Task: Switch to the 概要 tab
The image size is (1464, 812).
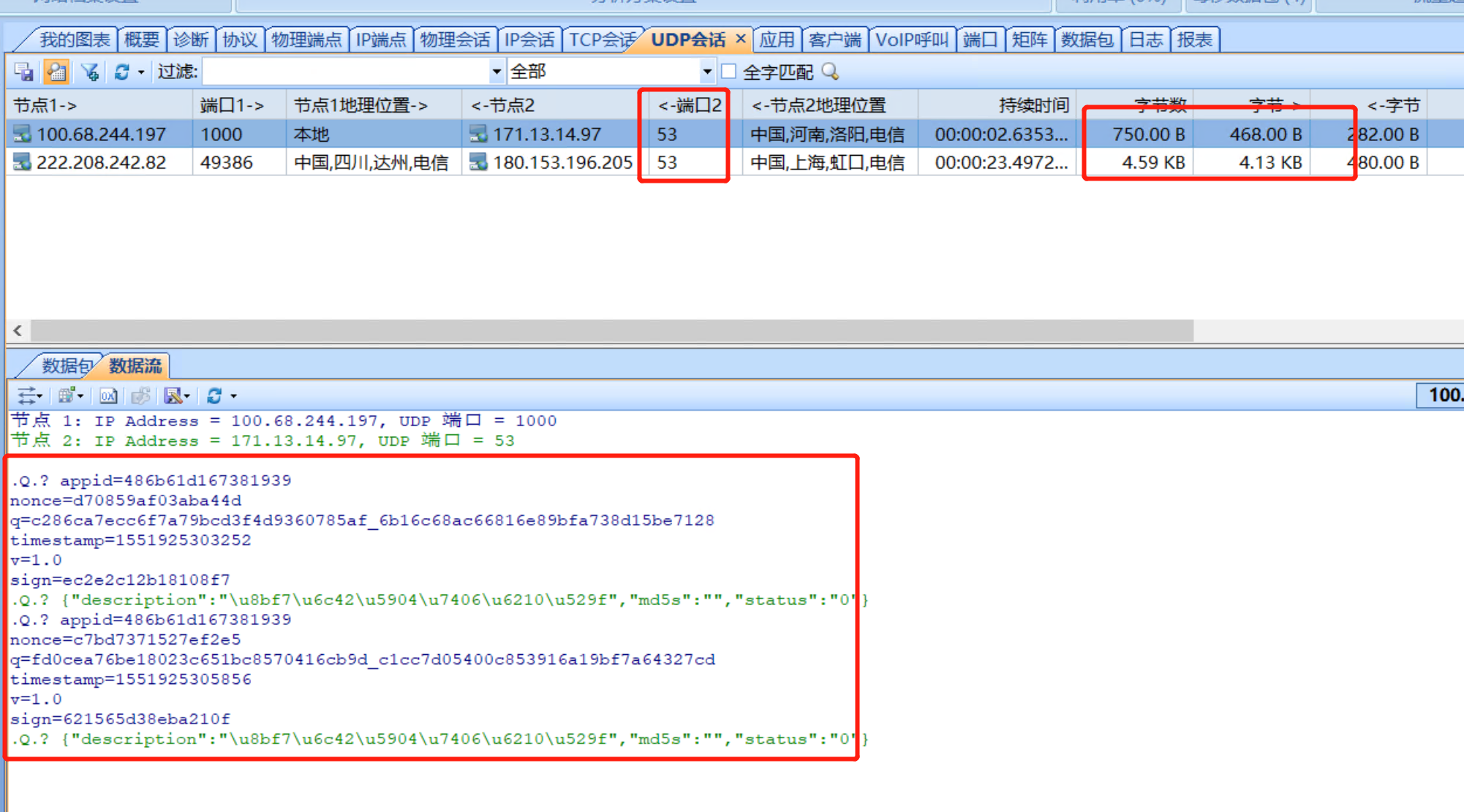Action: pos(141,39)
